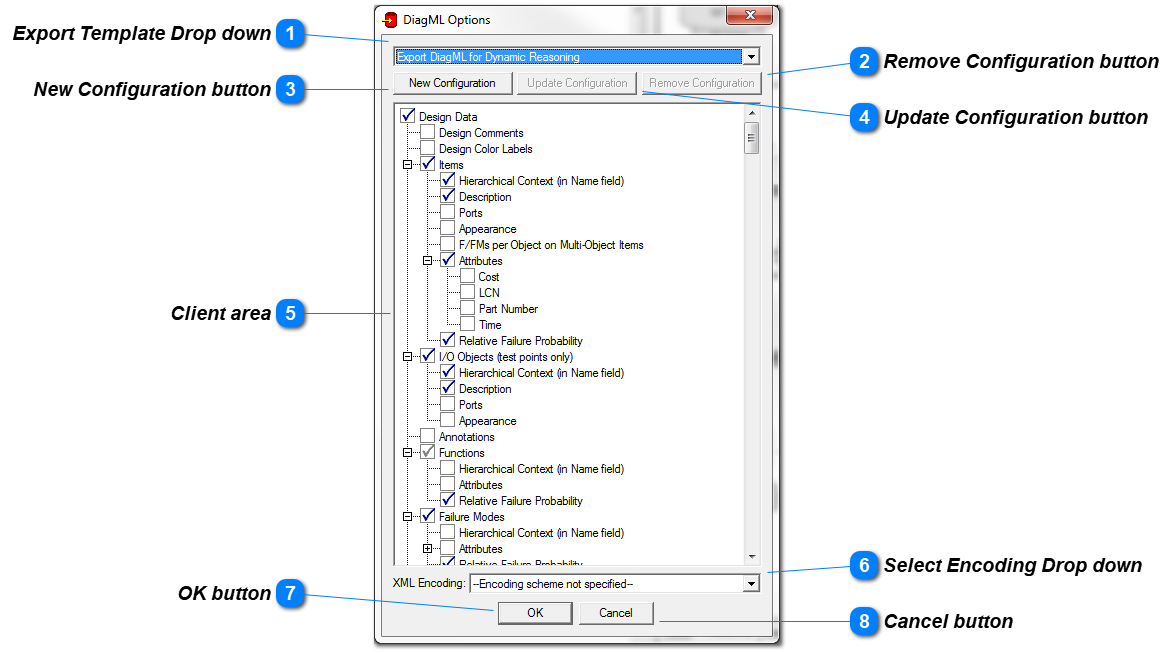Select the 'Design Data' tree label
Viewport: 1175px width, 653px height.
click(x=448, y=117)
